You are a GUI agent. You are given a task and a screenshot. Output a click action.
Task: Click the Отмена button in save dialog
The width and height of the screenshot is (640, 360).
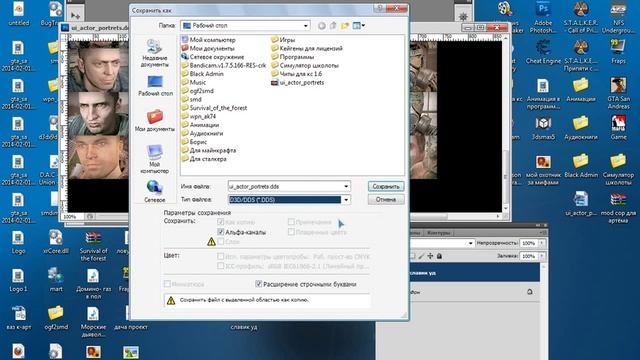pyautogui.click(x=386, y=200)
